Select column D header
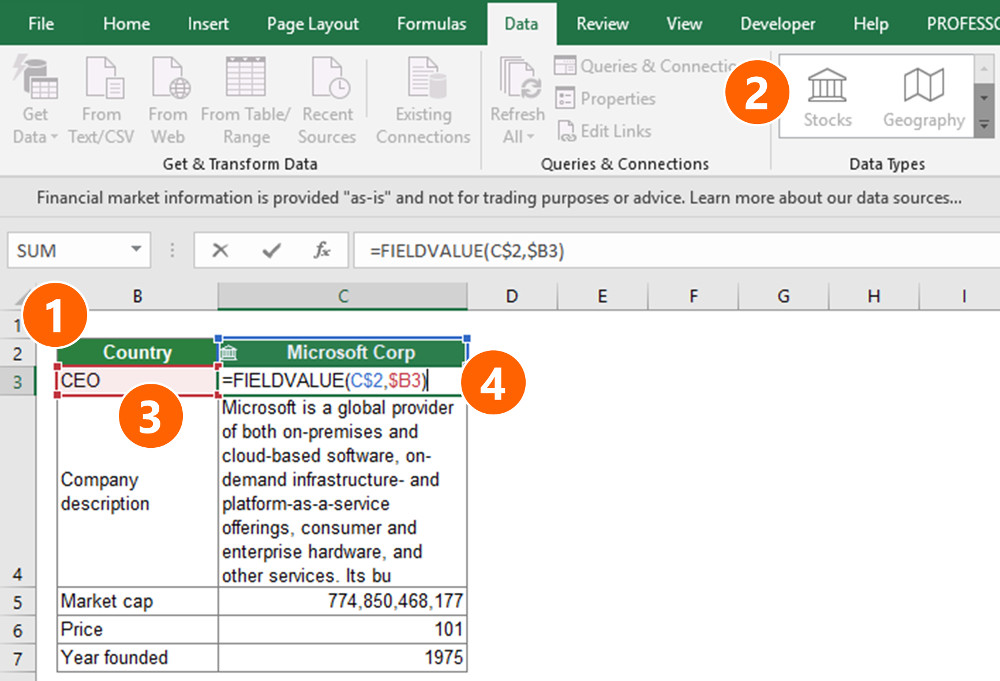 click(512, 297)
